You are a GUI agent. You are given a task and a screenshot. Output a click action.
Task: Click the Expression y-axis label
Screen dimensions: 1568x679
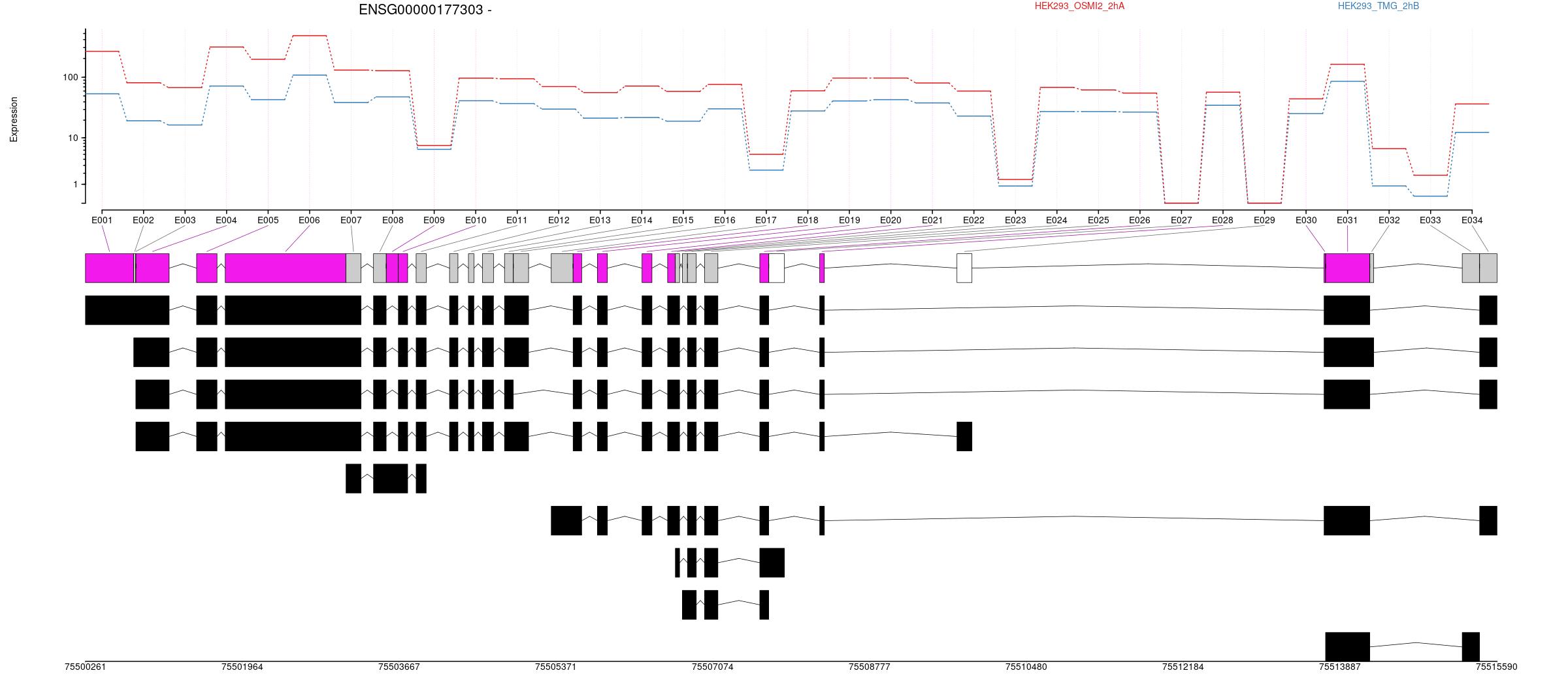point(14,119)
